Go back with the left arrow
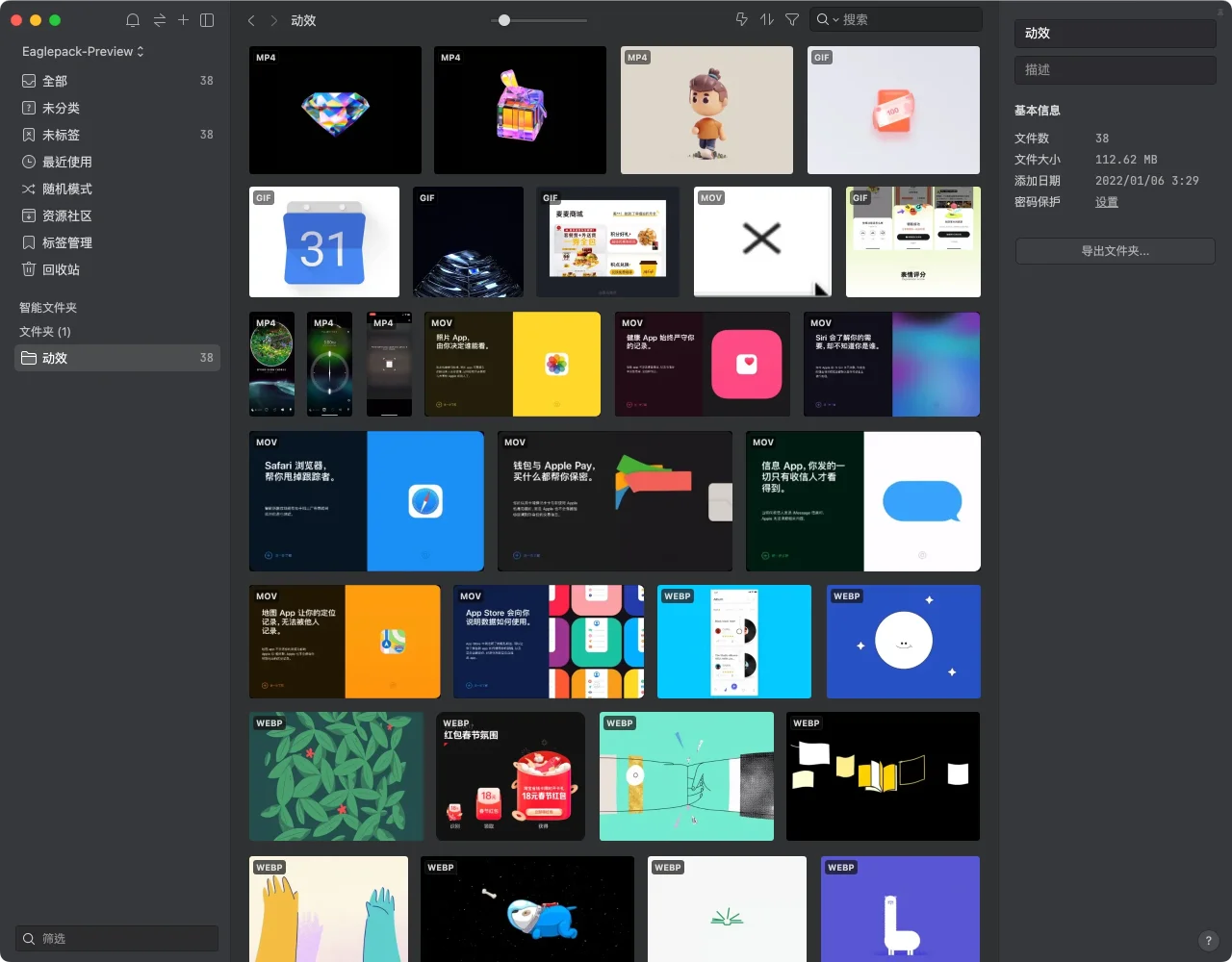Screen dimensions: 1232x962 [251, 20]
